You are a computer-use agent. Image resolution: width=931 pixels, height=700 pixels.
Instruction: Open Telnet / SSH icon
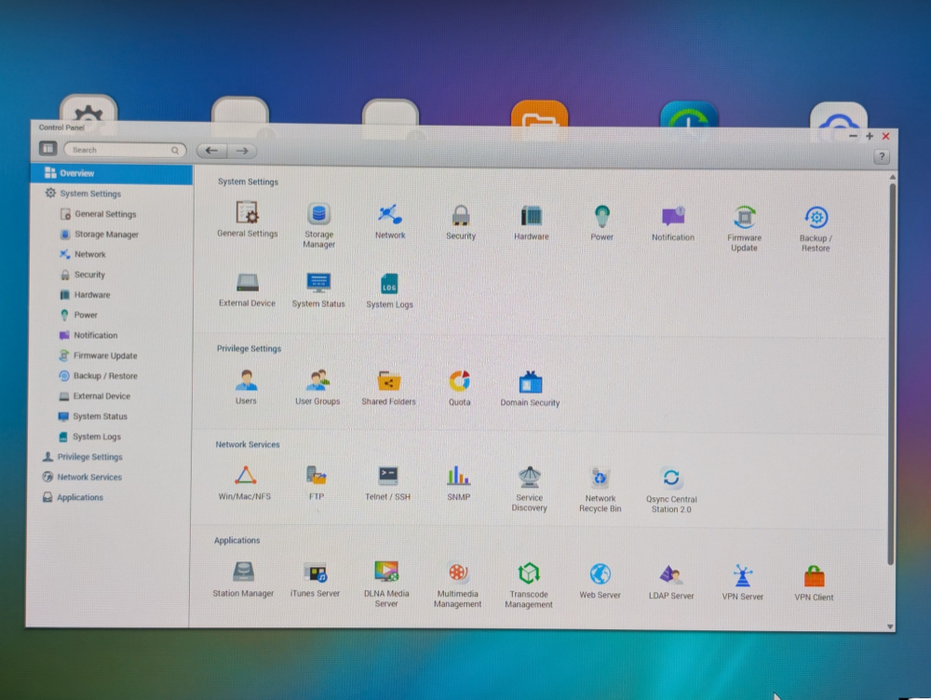click(x=388, y=476)
